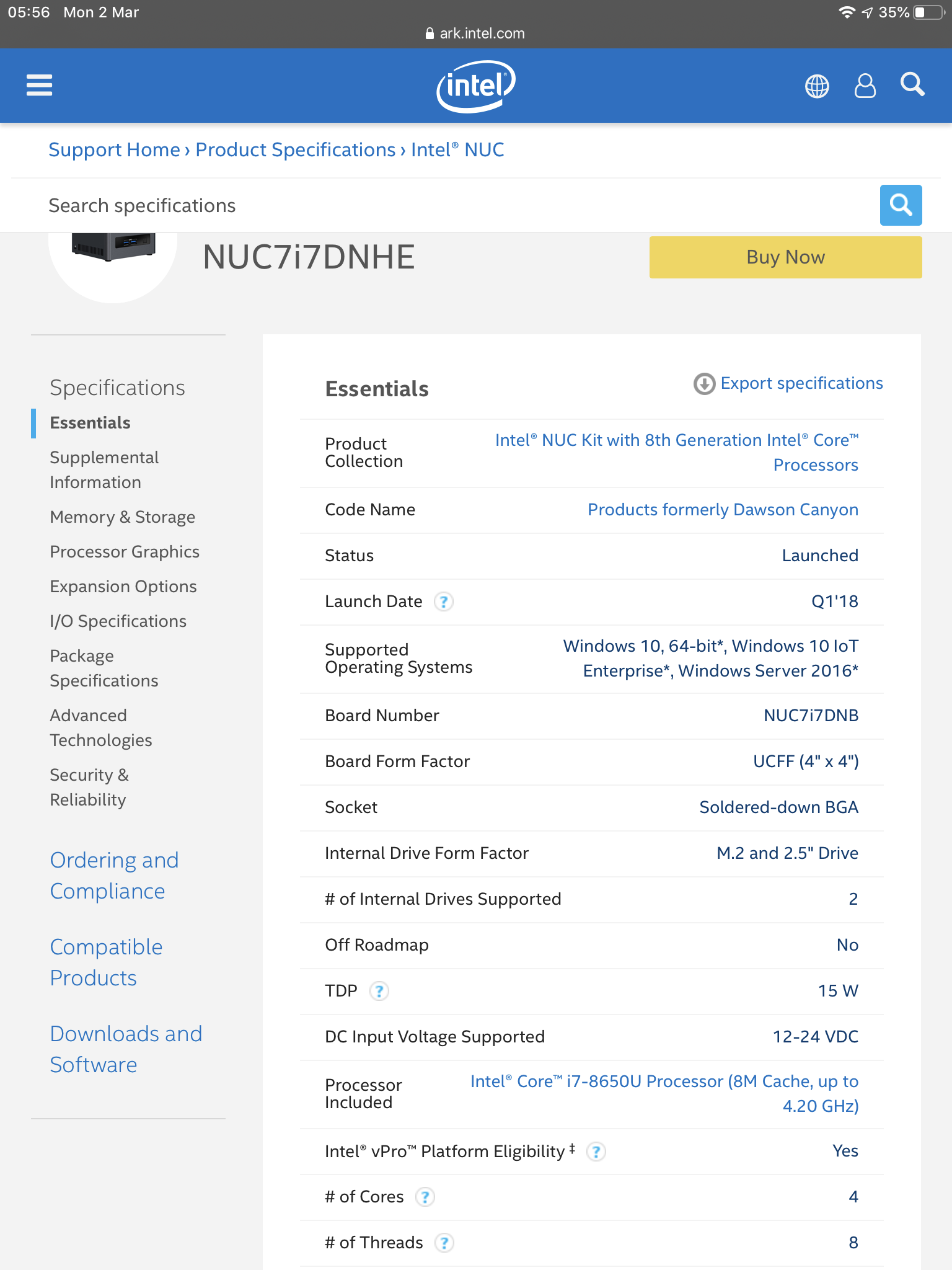Jump to Supplemental Information section
952x1270 pixels.
[104, 469]
